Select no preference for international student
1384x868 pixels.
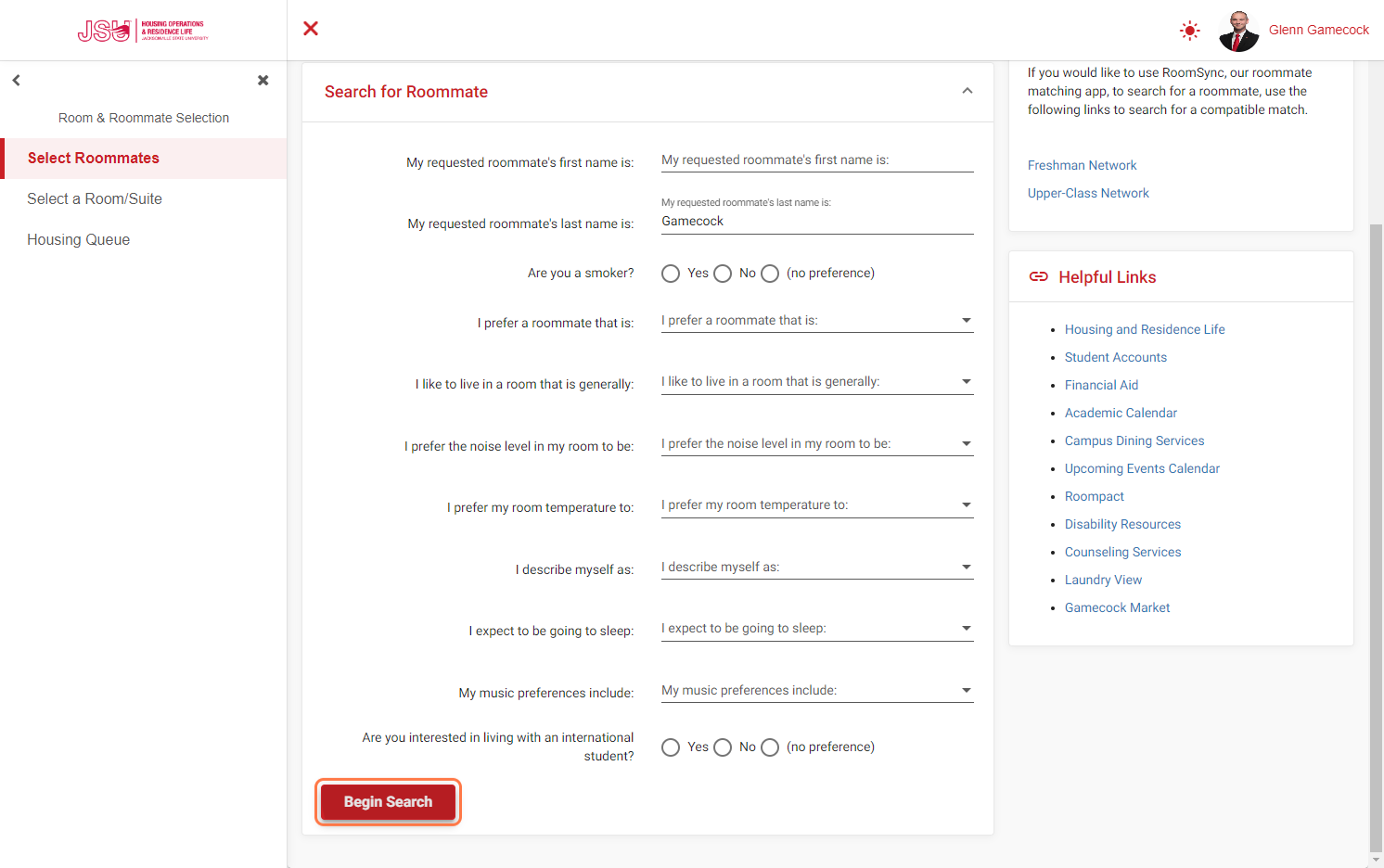point(770,747)
